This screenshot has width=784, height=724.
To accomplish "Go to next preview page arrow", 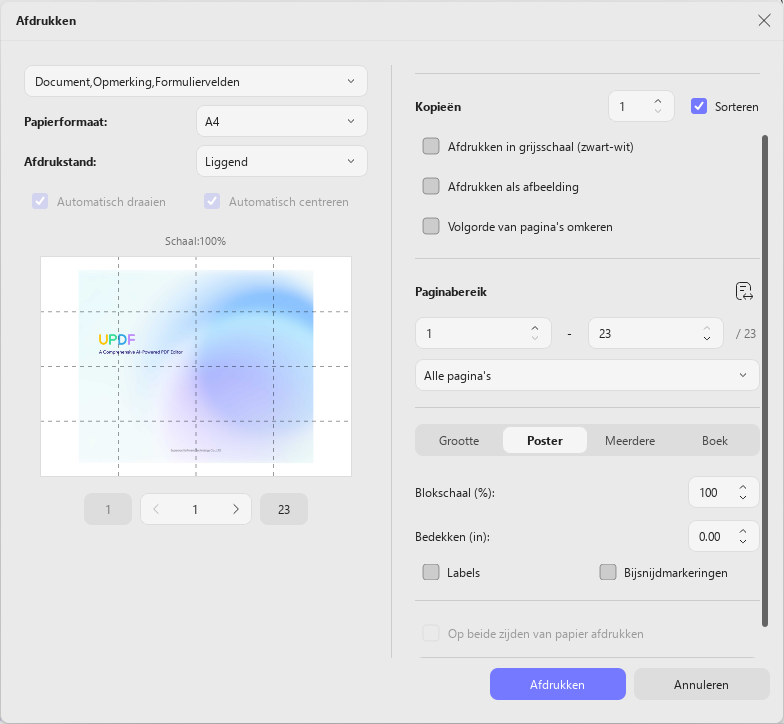I will [x=236, y=509].
